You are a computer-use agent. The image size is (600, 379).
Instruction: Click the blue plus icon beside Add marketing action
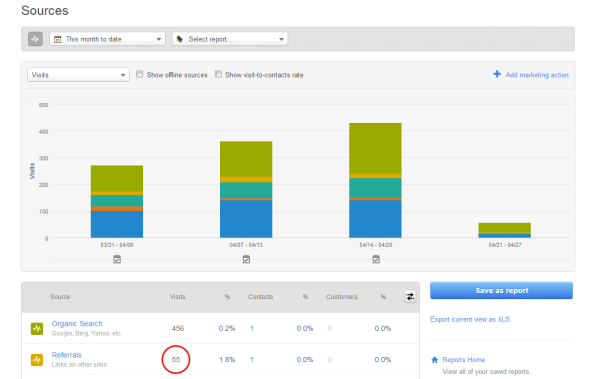click(497, 74)
